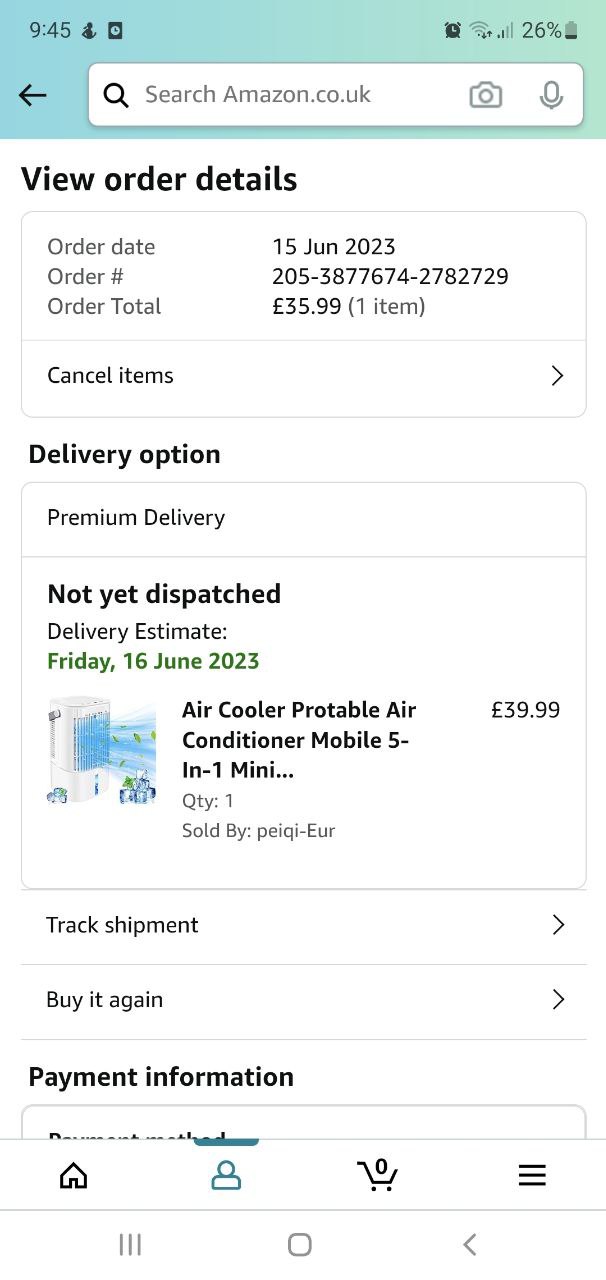Open camera visual search
The height and width of the screenshot is (1280, 606).
pyautogui.click(x=485, y=95)
